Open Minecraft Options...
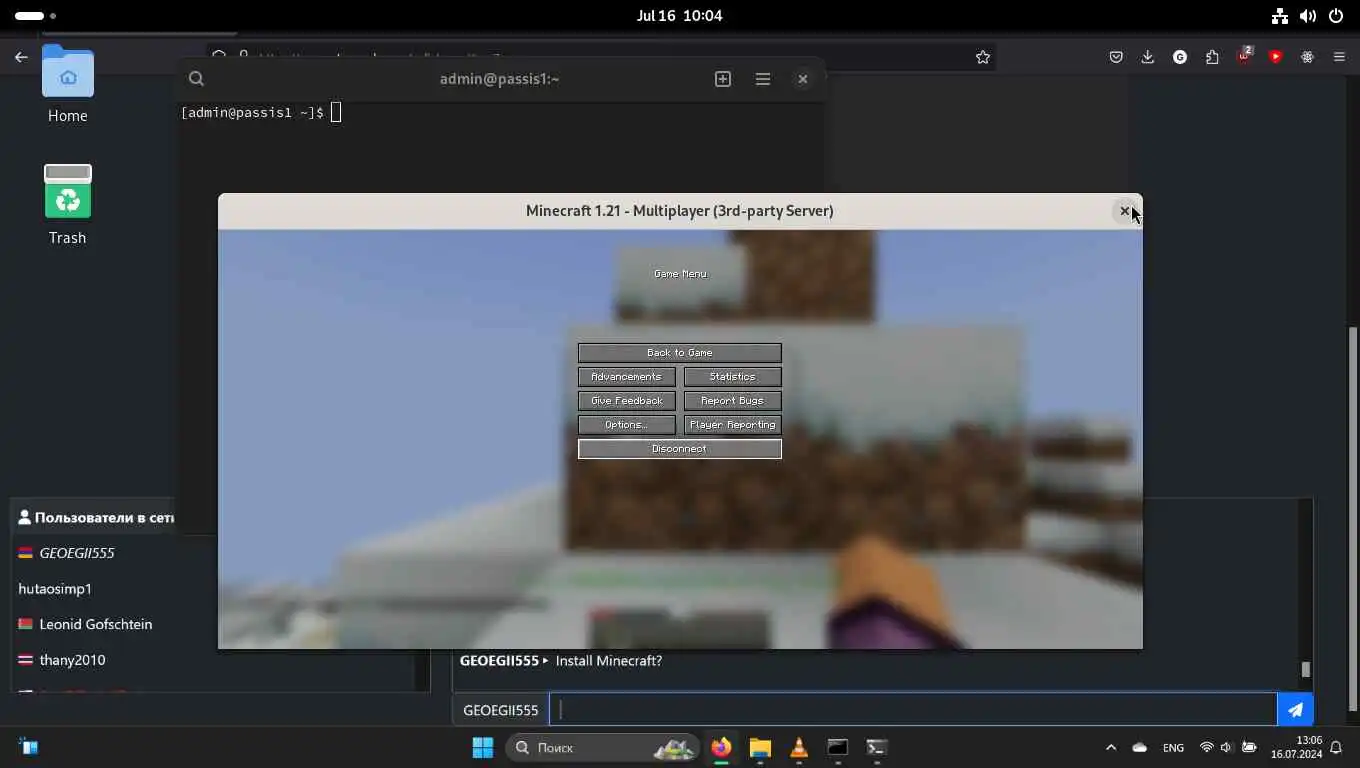 click(626, 425)
